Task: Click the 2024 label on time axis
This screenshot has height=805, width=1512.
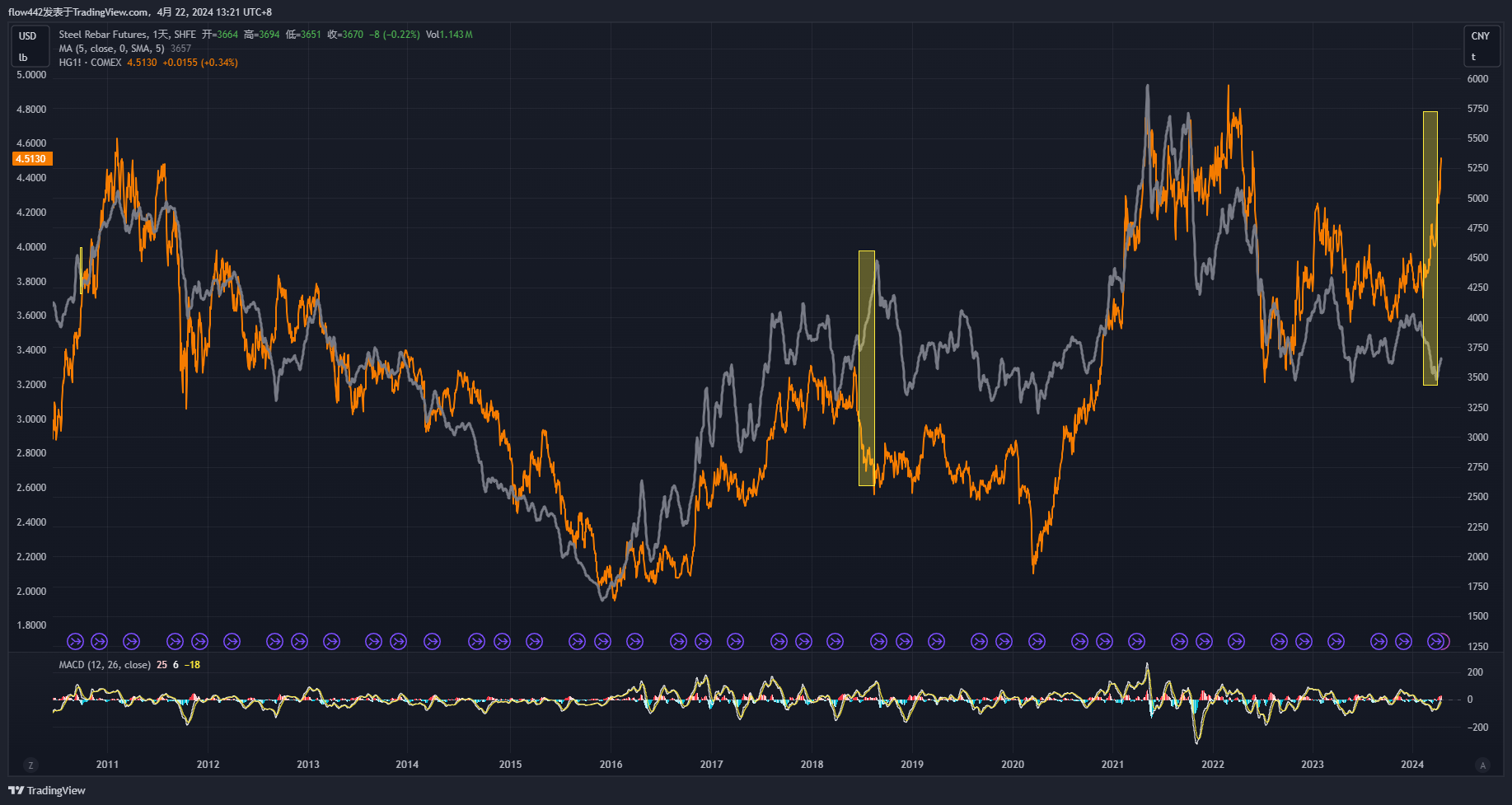Action: click(x=1412, y=765)
